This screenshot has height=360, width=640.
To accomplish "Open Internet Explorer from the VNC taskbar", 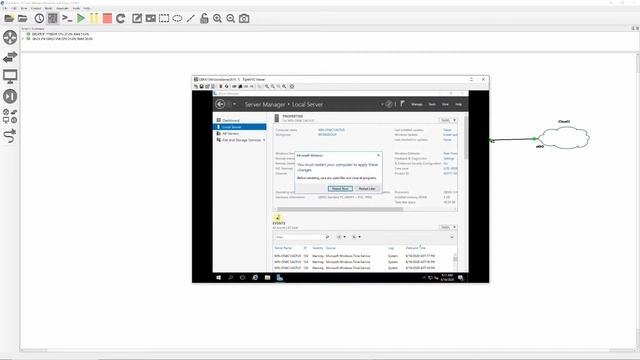I will click(255, 278).
